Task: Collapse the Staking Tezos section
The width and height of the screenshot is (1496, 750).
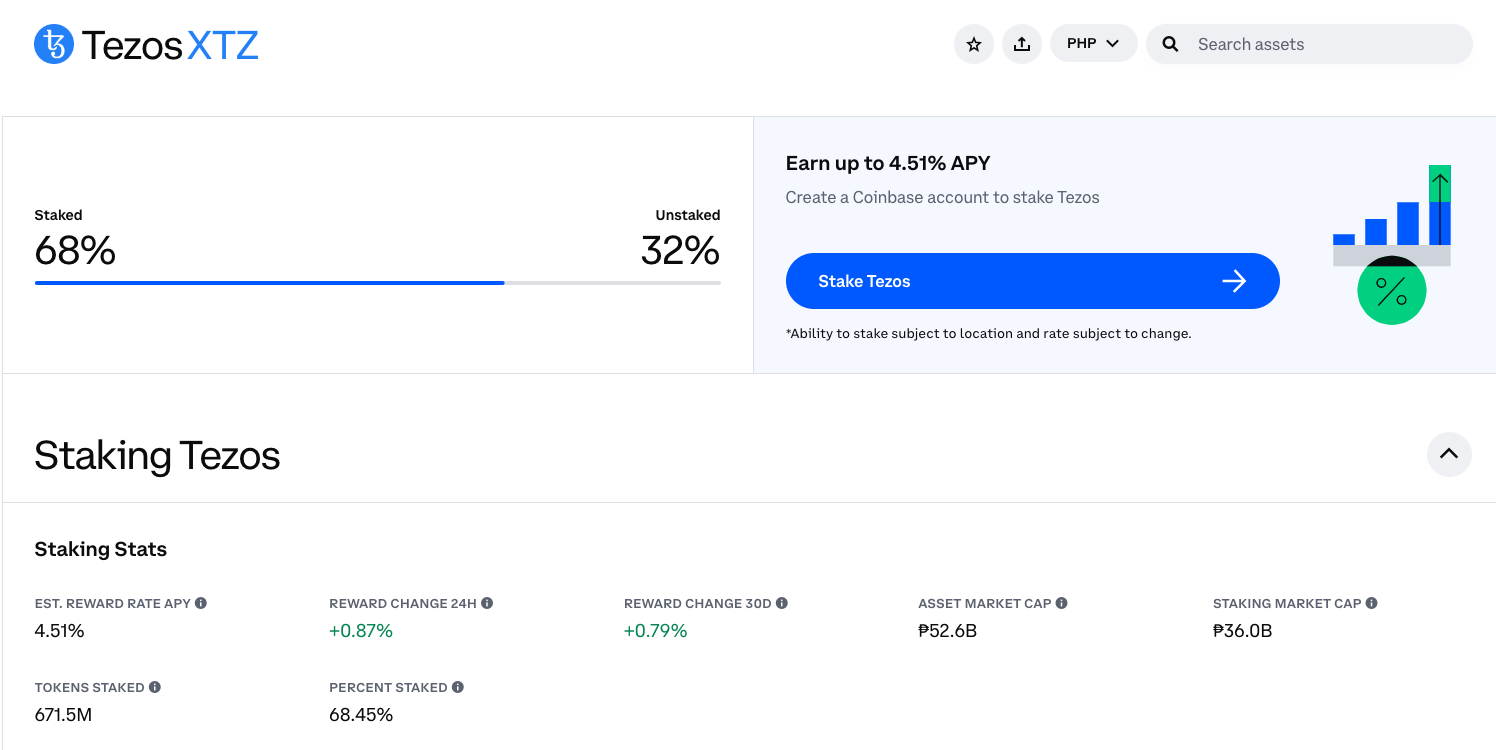Action: [1448, 454]
